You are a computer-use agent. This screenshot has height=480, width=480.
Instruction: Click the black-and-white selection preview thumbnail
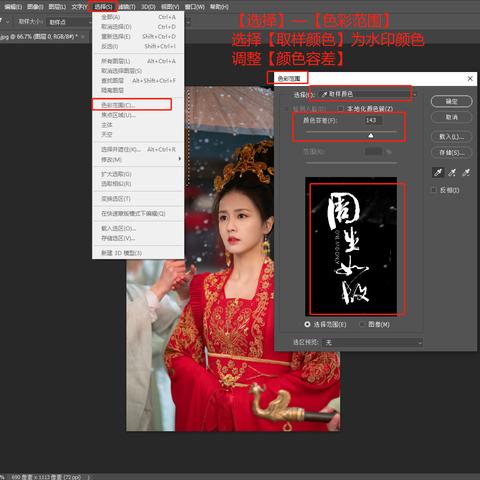click(351, 247)
